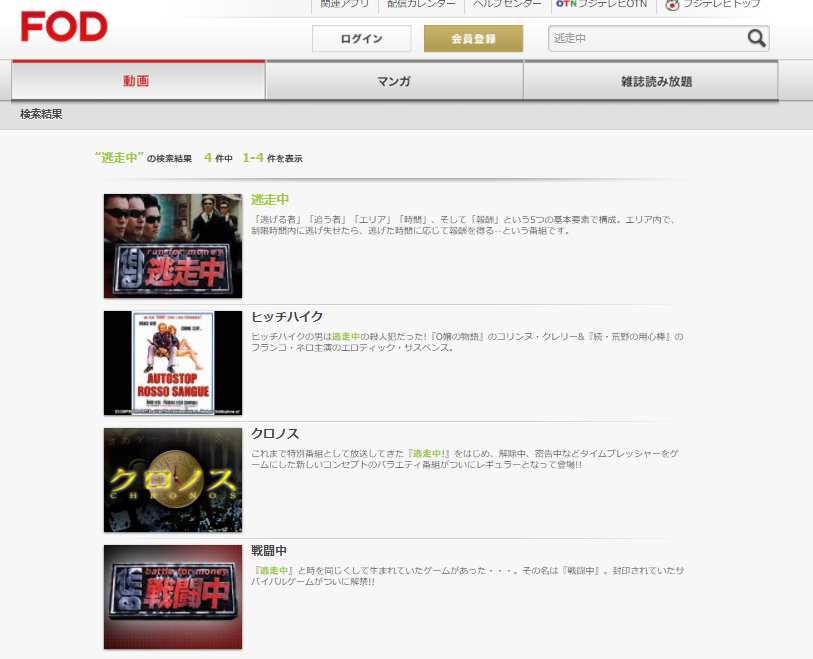Viewport: 813px width, 659px height.
Task: Click the green "逃走中" search results heading
Action: [119, 158]
